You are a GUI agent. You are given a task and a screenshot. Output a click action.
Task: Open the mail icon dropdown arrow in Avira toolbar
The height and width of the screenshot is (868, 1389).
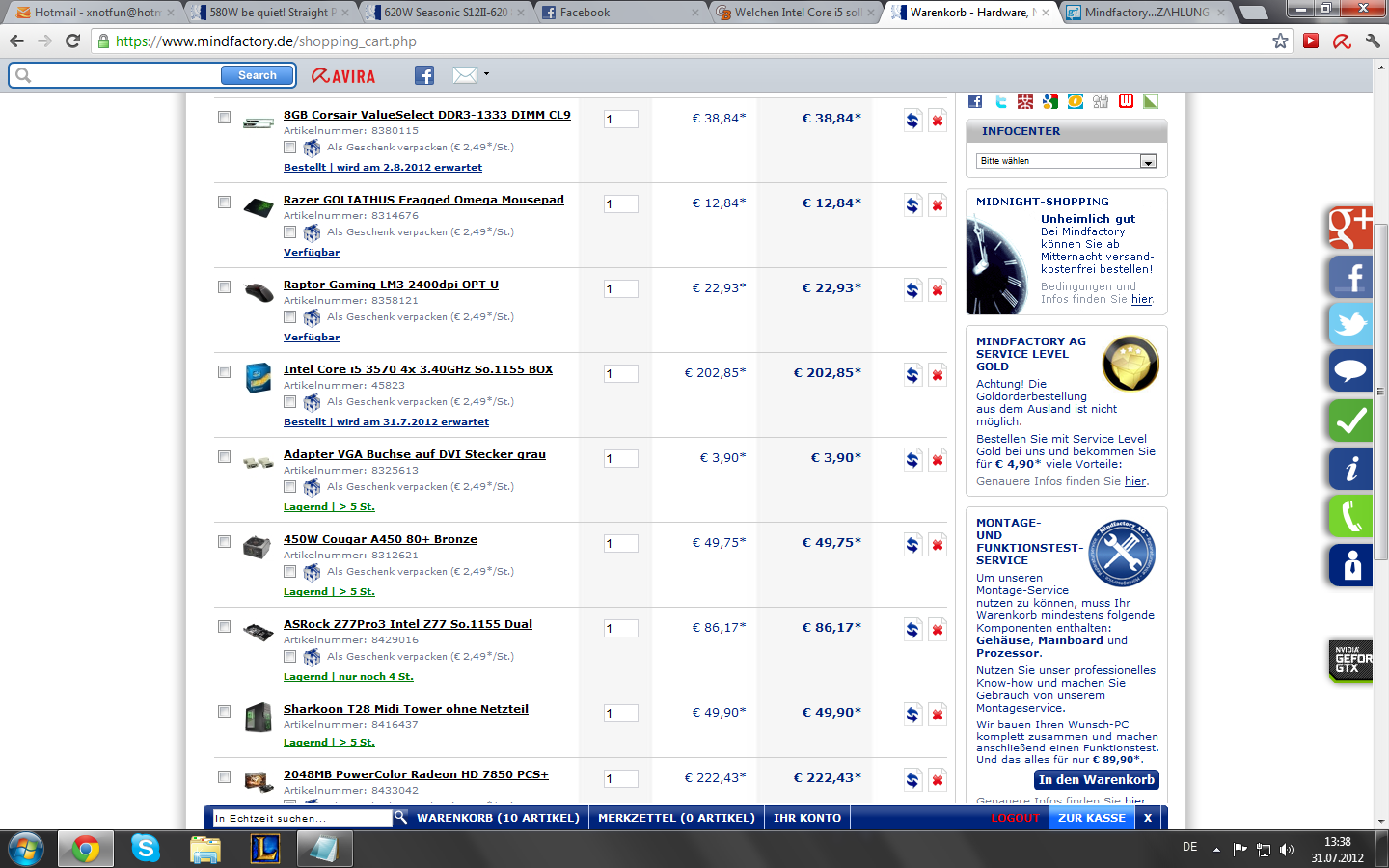tap(486, 74)
